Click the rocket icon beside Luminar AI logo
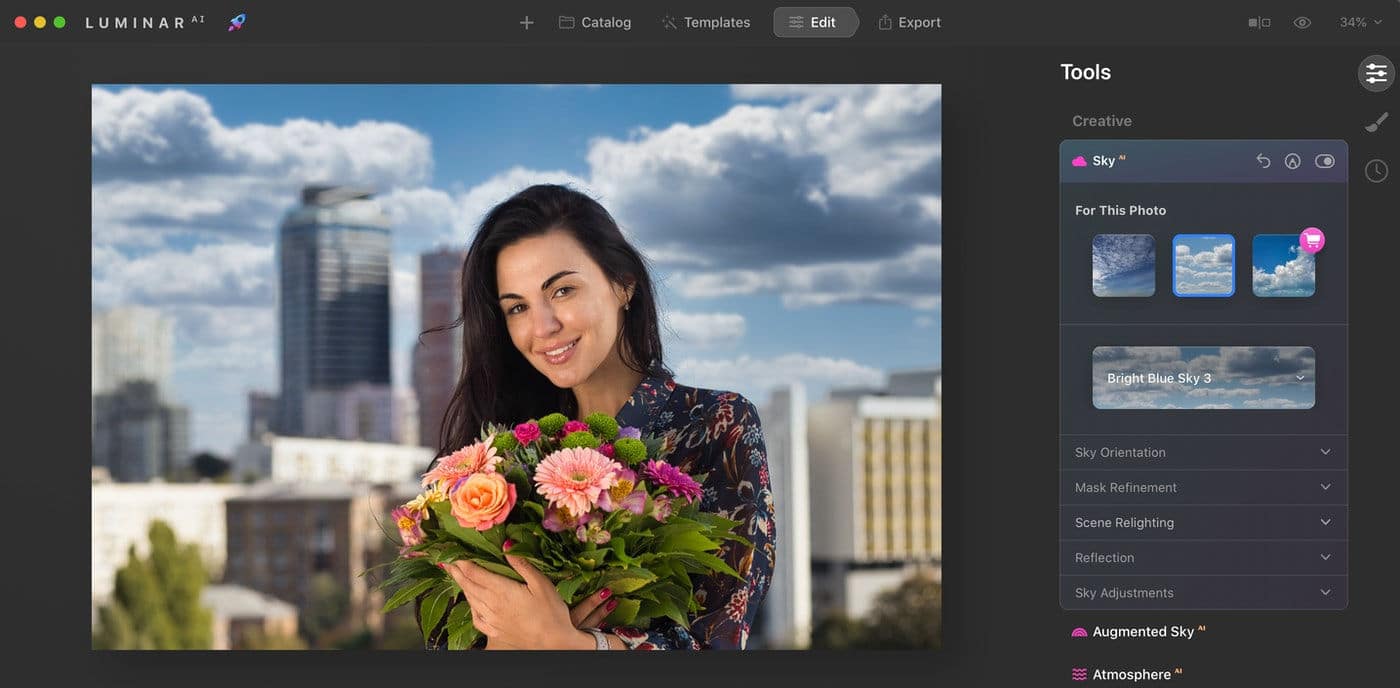 click(x=237, y=22)
